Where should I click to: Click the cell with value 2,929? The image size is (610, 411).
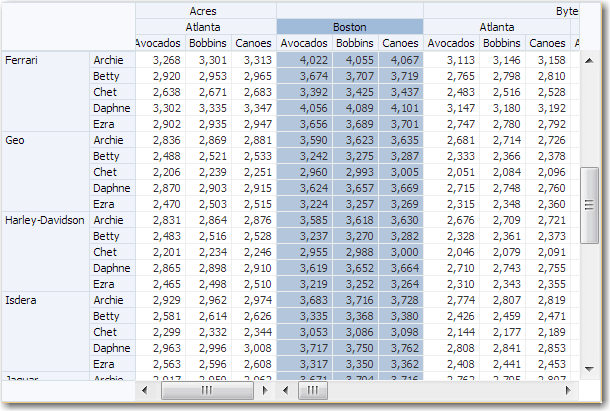[161, 300]
